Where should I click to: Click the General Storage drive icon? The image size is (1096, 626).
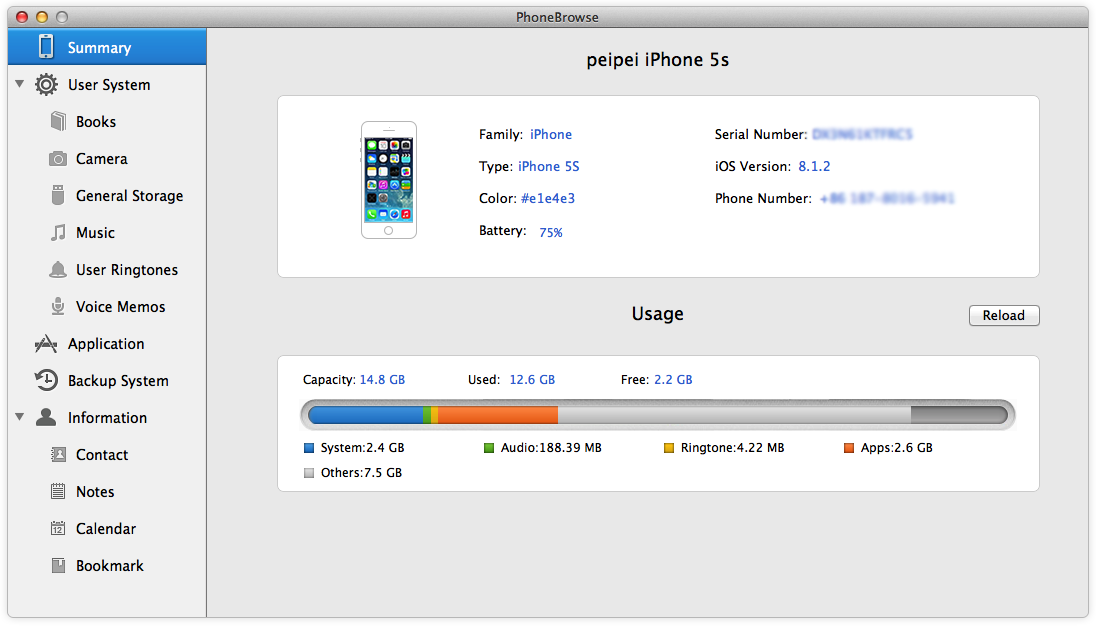pyautogui.click(x=58, y=195)
